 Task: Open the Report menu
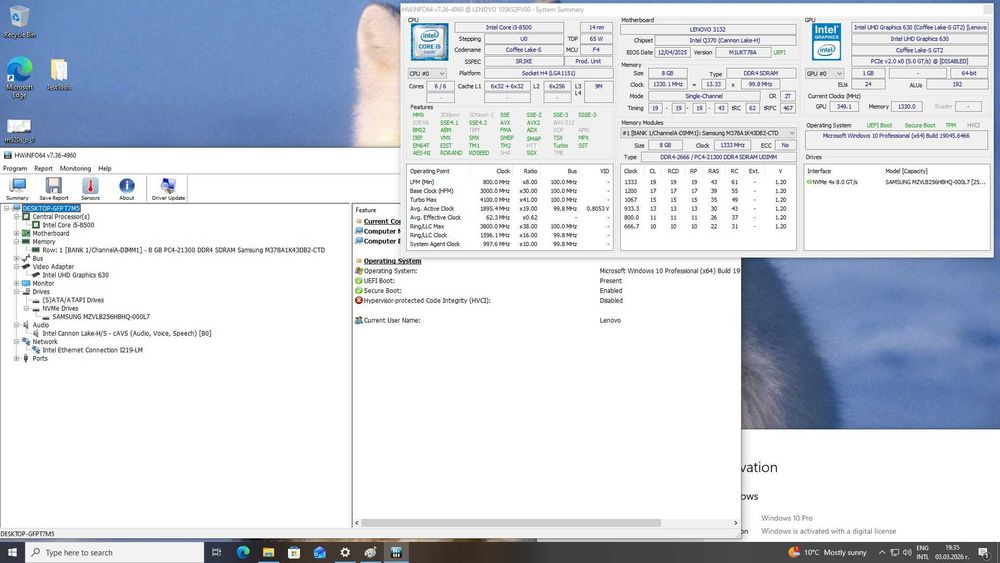point(43,168)
